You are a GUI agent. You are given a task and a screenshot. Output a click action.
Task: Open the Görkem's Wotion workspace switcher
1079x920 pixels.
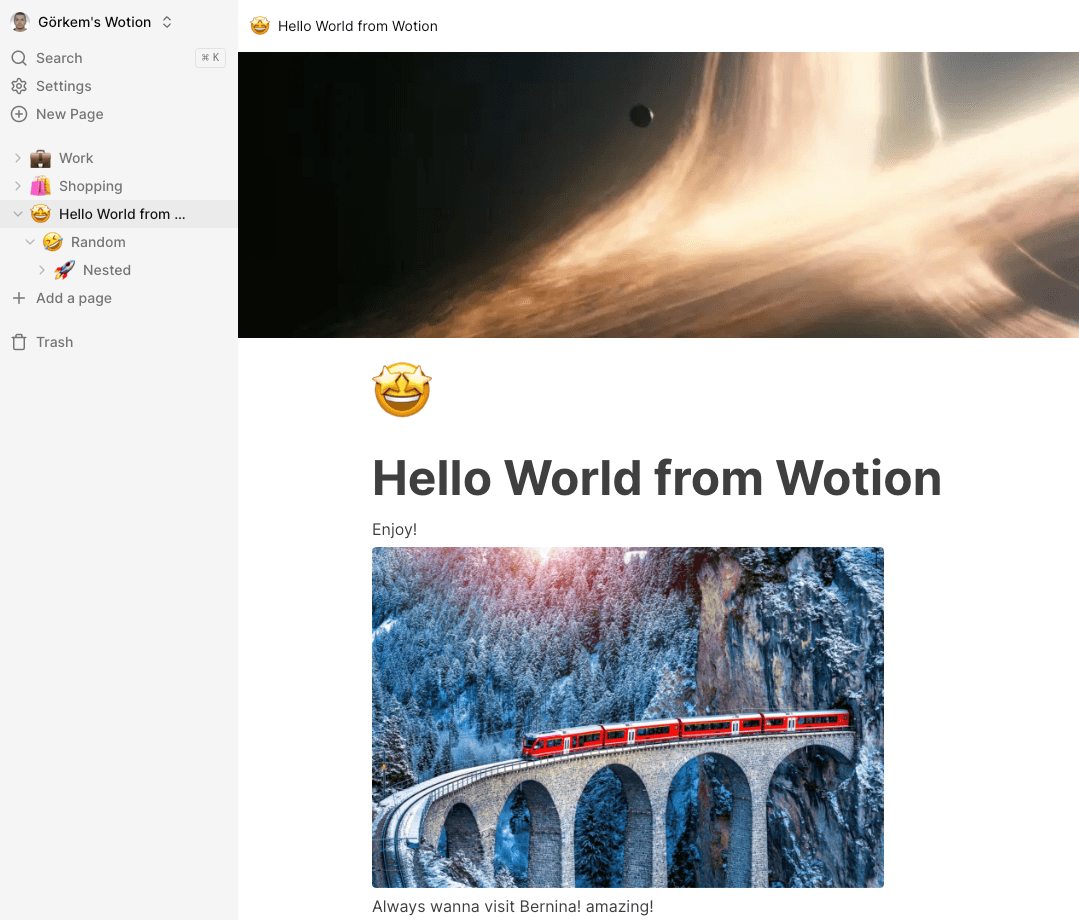pyautogui.click(x=167, y=22)
